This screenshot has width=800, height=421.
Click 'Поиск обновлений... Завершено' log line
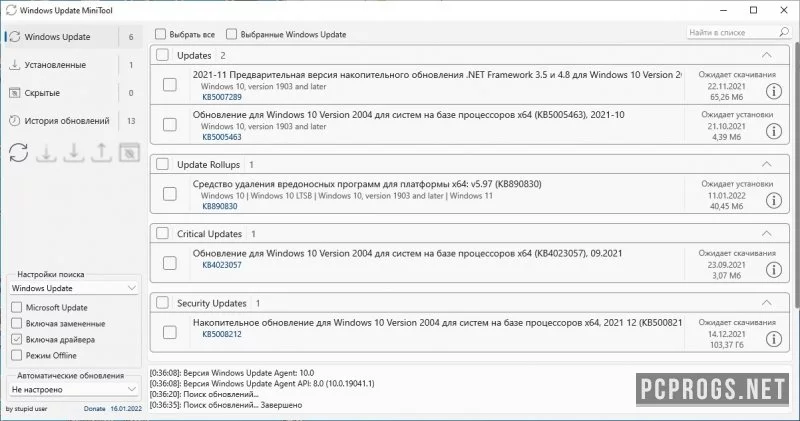(x=226, y=405)
